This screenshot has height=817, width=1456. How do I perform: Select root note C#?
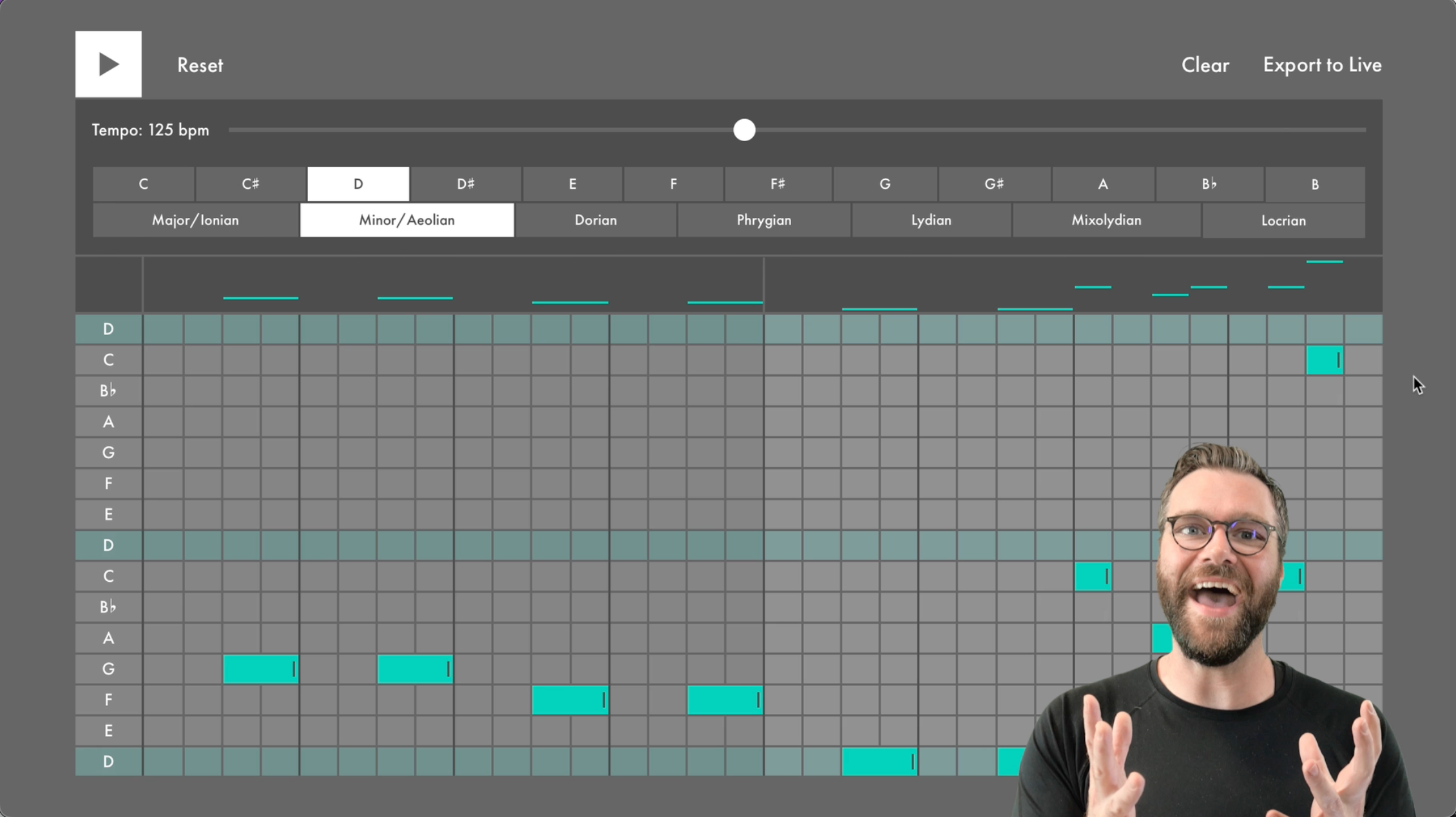click(x=251, y=184)
